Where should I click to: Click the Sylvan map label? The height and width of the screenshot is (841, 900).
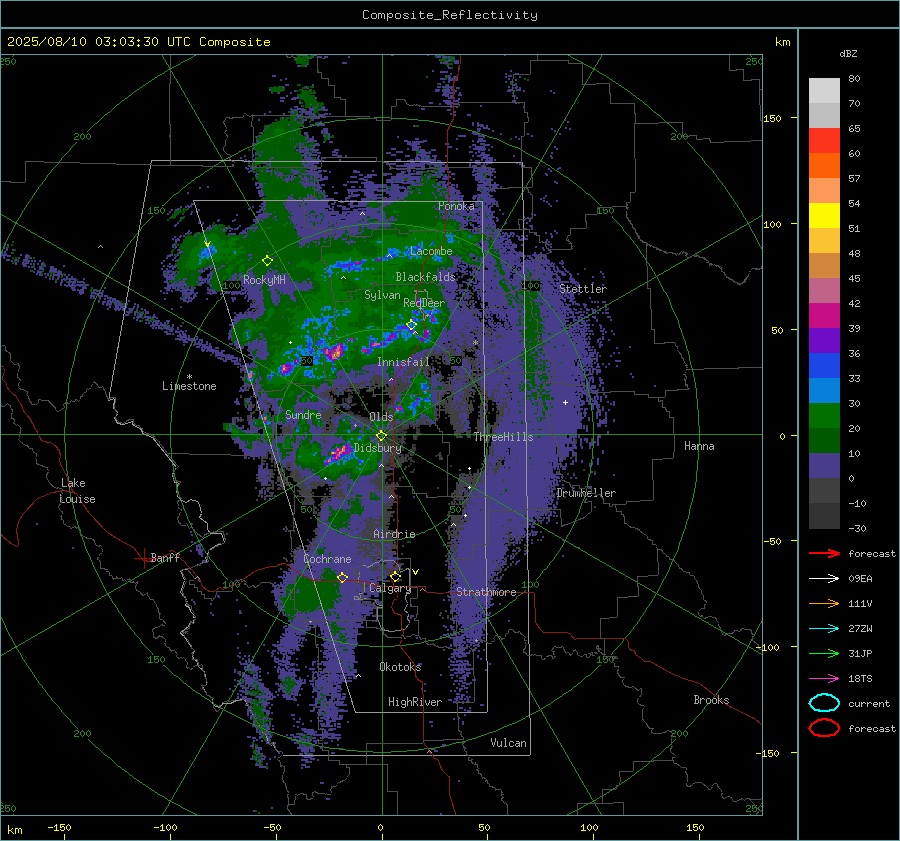pyautogui.click(x=382, y=295)
